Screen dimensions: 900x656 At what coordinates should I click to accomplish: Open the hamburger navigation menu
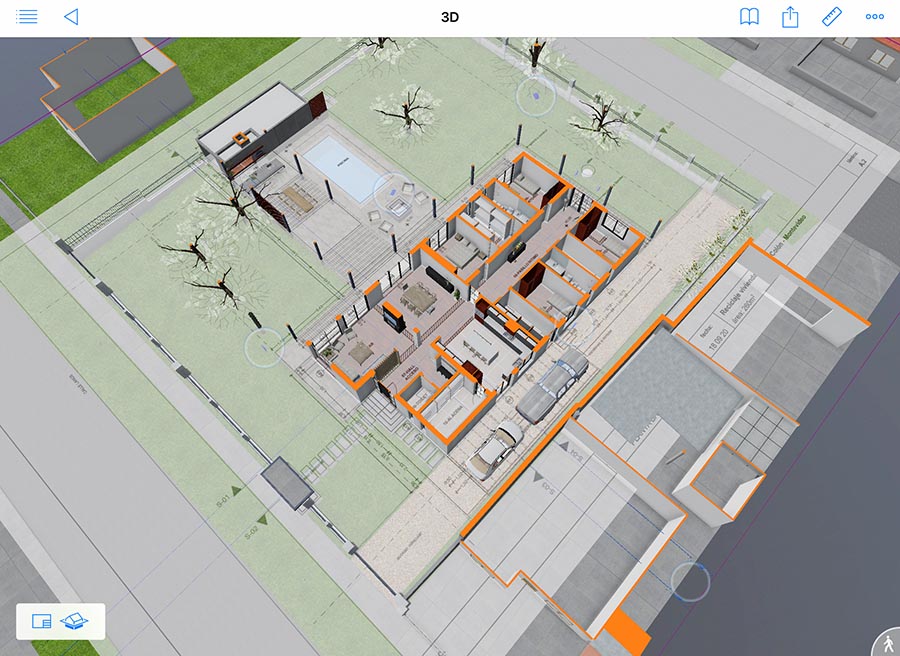click(27, 17)
